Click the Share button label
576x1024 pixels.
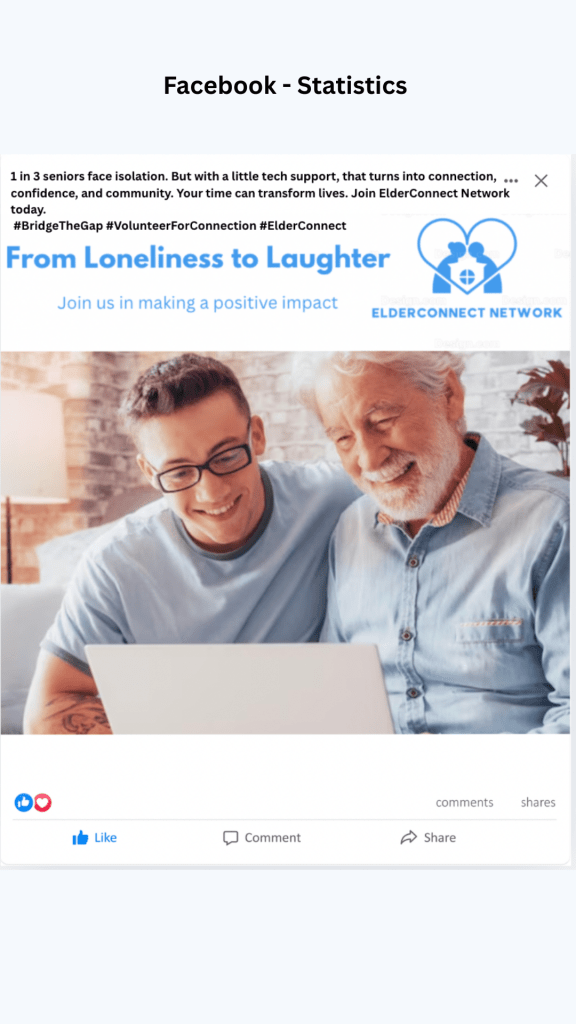[x=440, y=837]
